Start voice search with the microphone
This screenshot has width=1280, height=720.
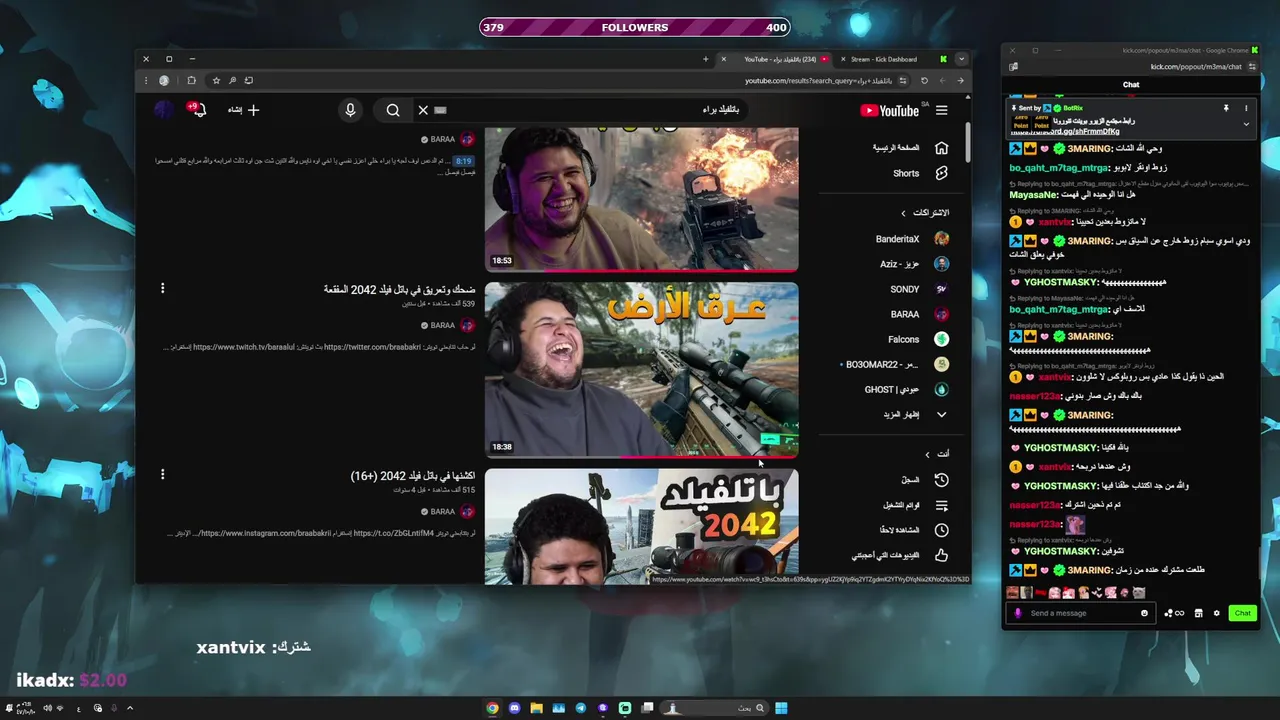click(350, 110)
